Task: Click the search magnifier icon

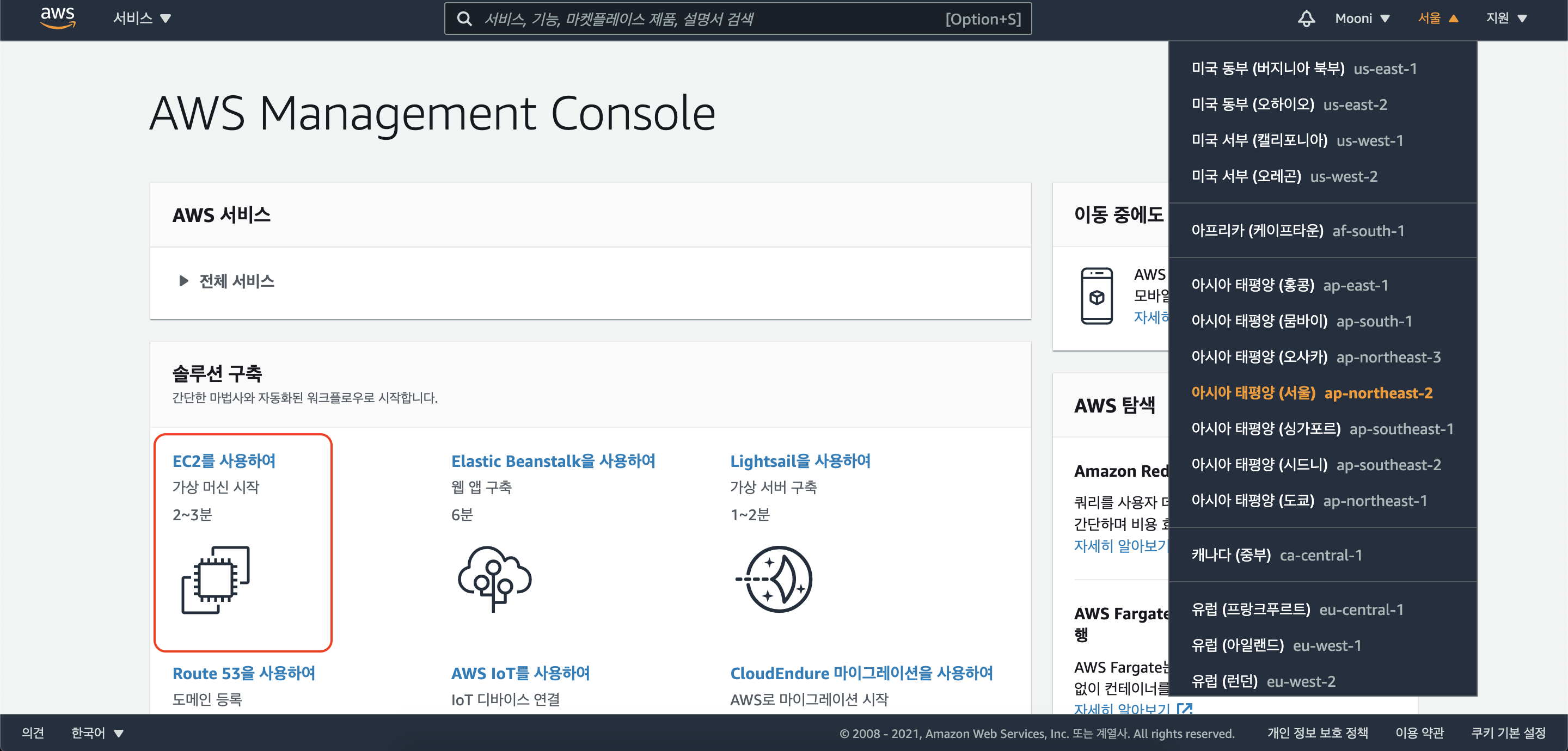Action: click(464, 19)
